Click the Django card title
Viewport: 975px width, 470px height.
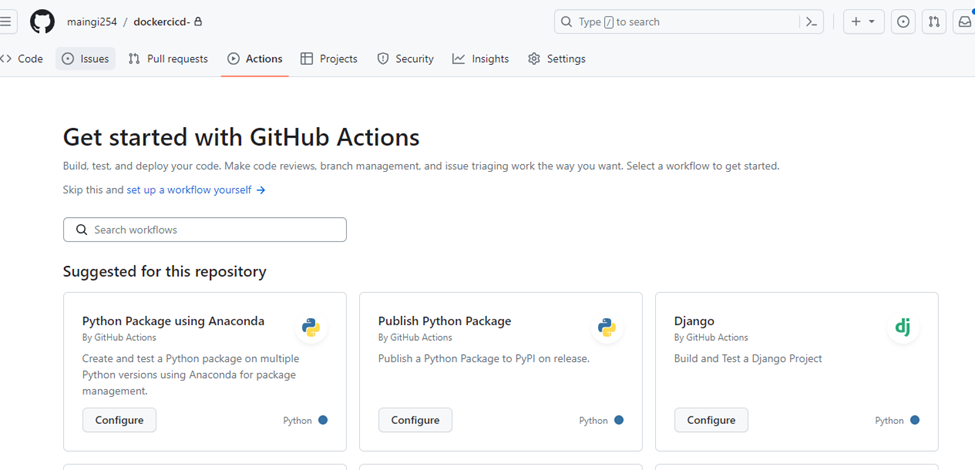click(694, 321)
